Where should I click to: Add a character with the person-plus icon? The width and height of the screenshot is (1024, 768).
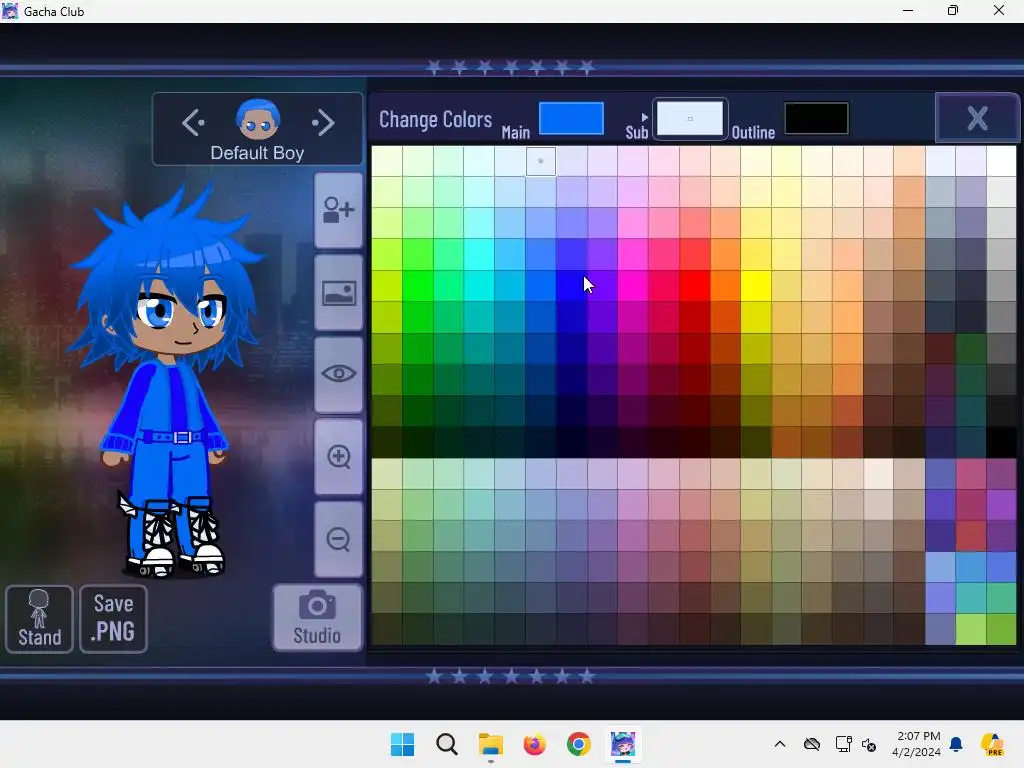click(x=338, y=210)
